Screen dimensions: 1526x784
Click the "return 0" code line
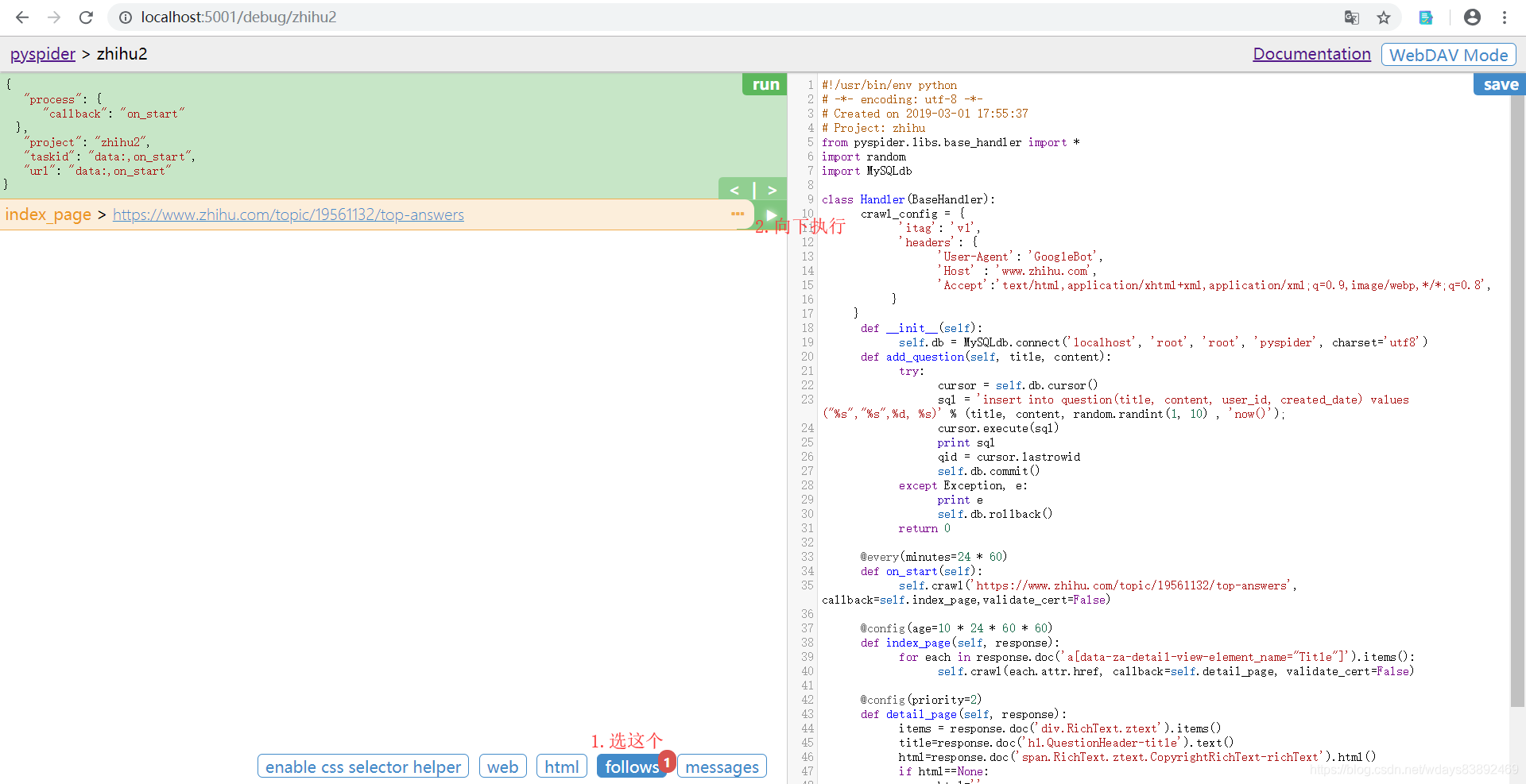pos(924,528)
